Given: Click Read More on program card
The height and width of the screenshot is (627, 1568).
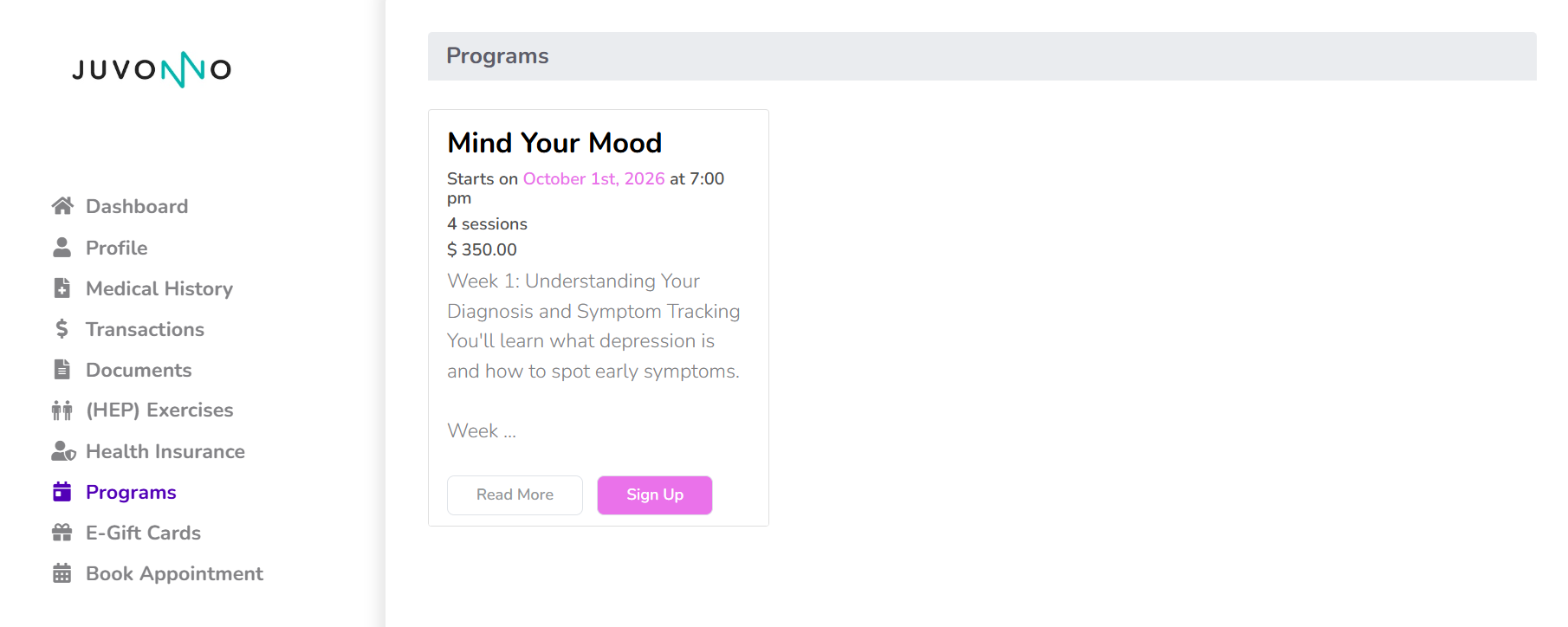Looking at the screenshot, I should 515,494.
